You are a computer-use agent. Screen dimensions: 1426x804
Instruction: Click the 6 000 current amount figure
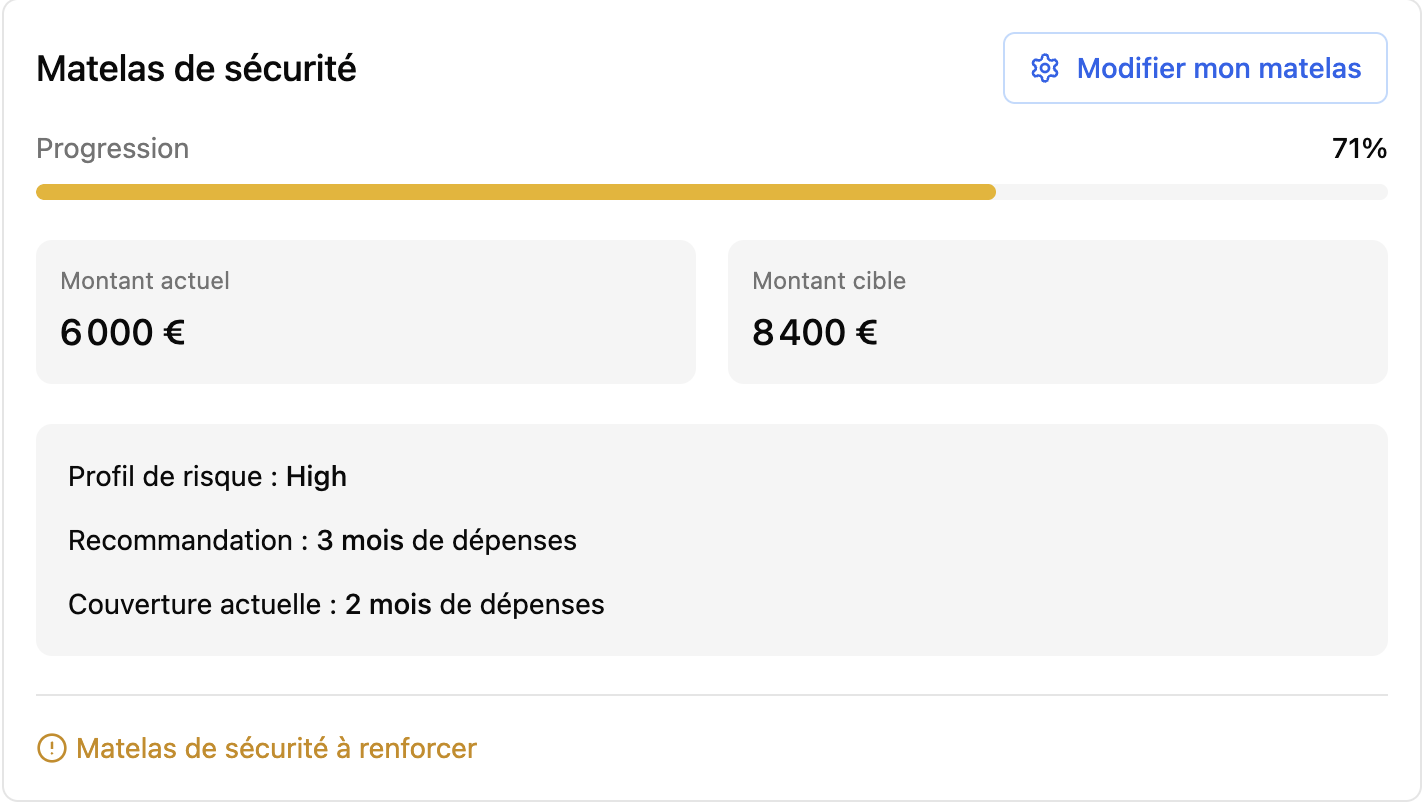tap(106, 333)
